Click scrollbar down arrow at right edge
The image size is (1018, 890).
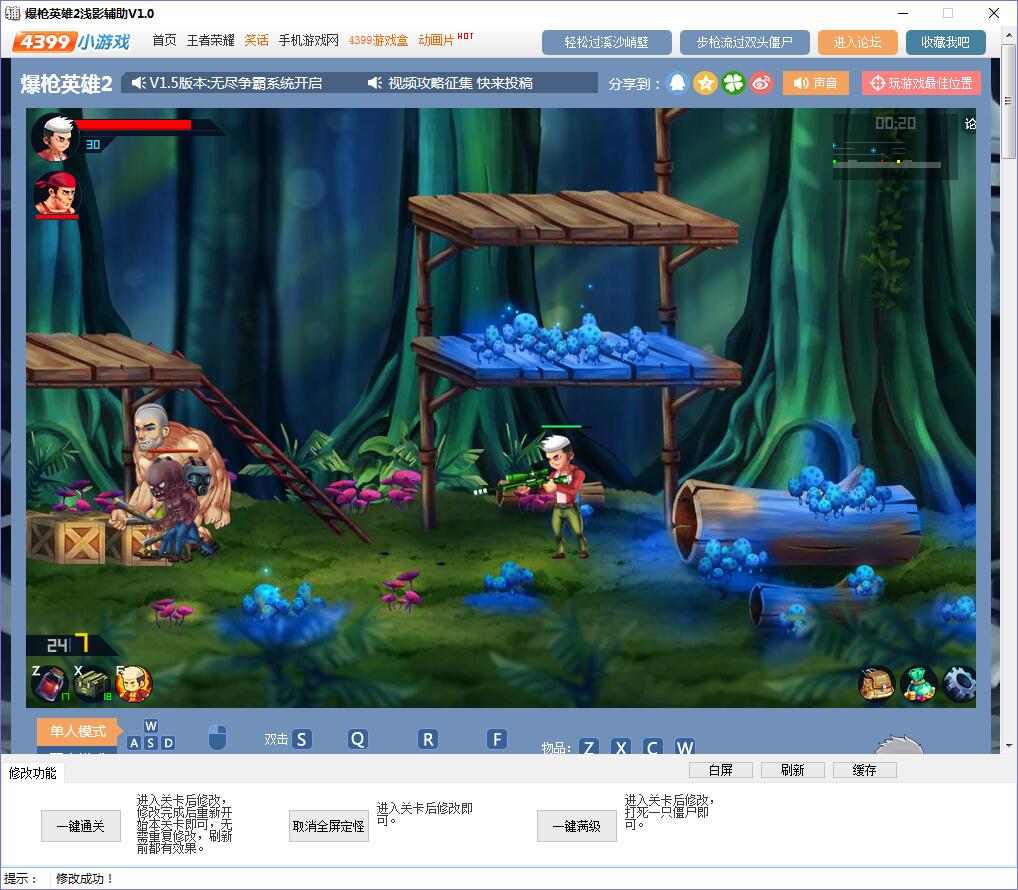click(x=1009, y=746)
